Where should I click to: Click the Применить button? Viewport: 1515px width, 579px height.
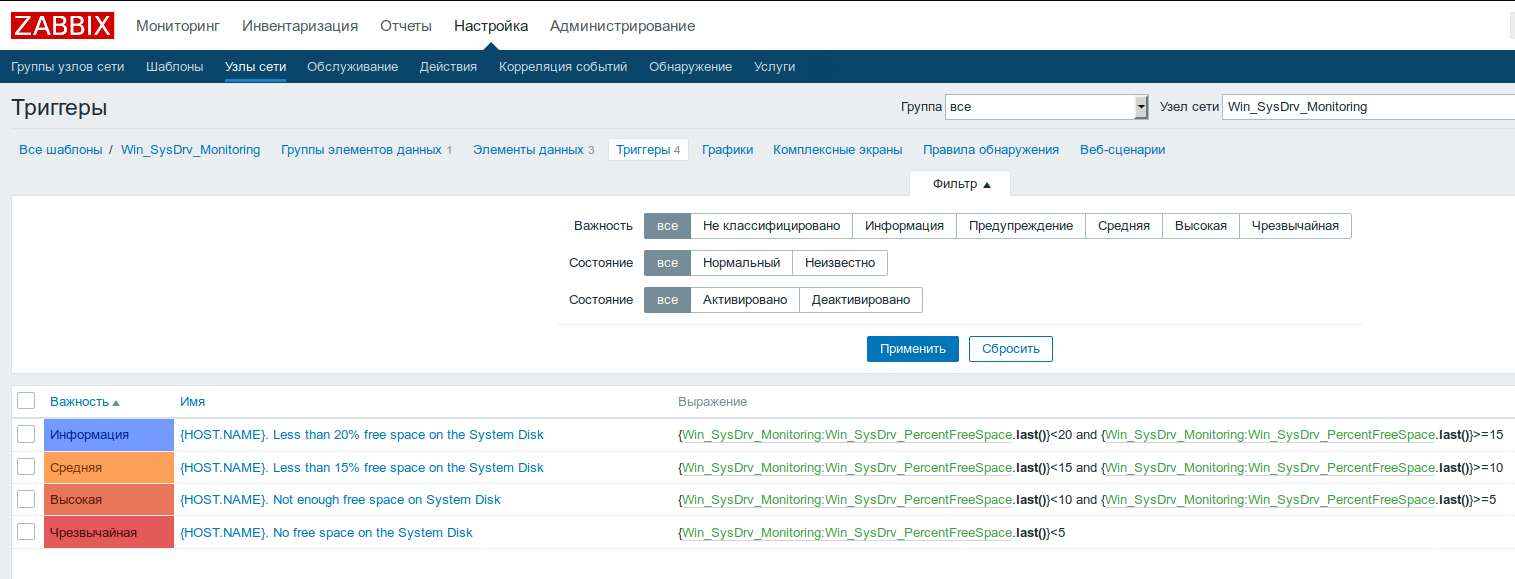tap(913, 349)
